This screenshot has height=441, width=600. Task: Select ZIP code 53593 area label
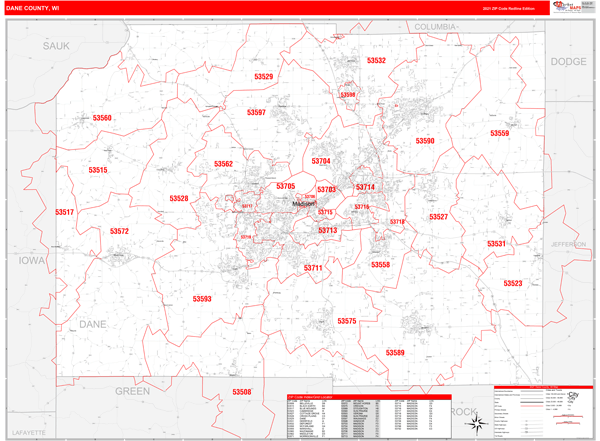202,298
